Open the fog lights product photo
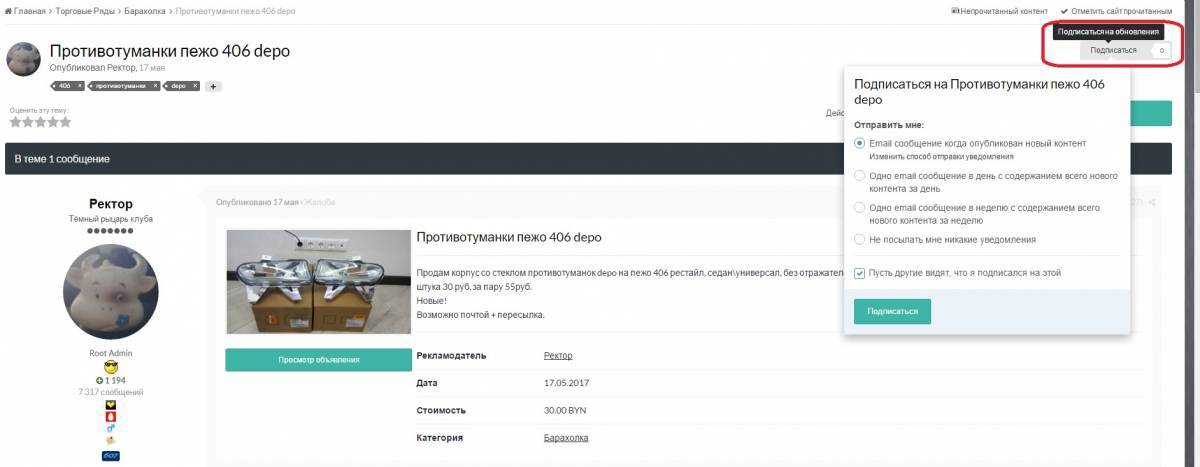 click(x=318, y=283)
